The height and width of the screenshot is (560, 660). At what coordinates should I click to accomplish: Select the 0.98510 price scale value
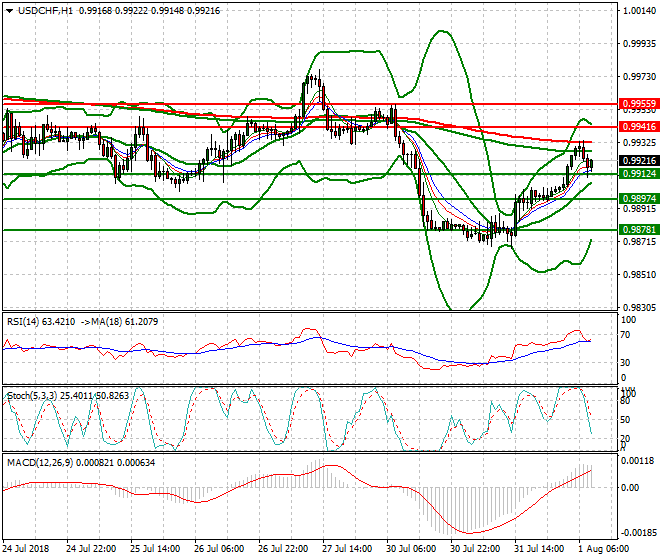[639, 275]
